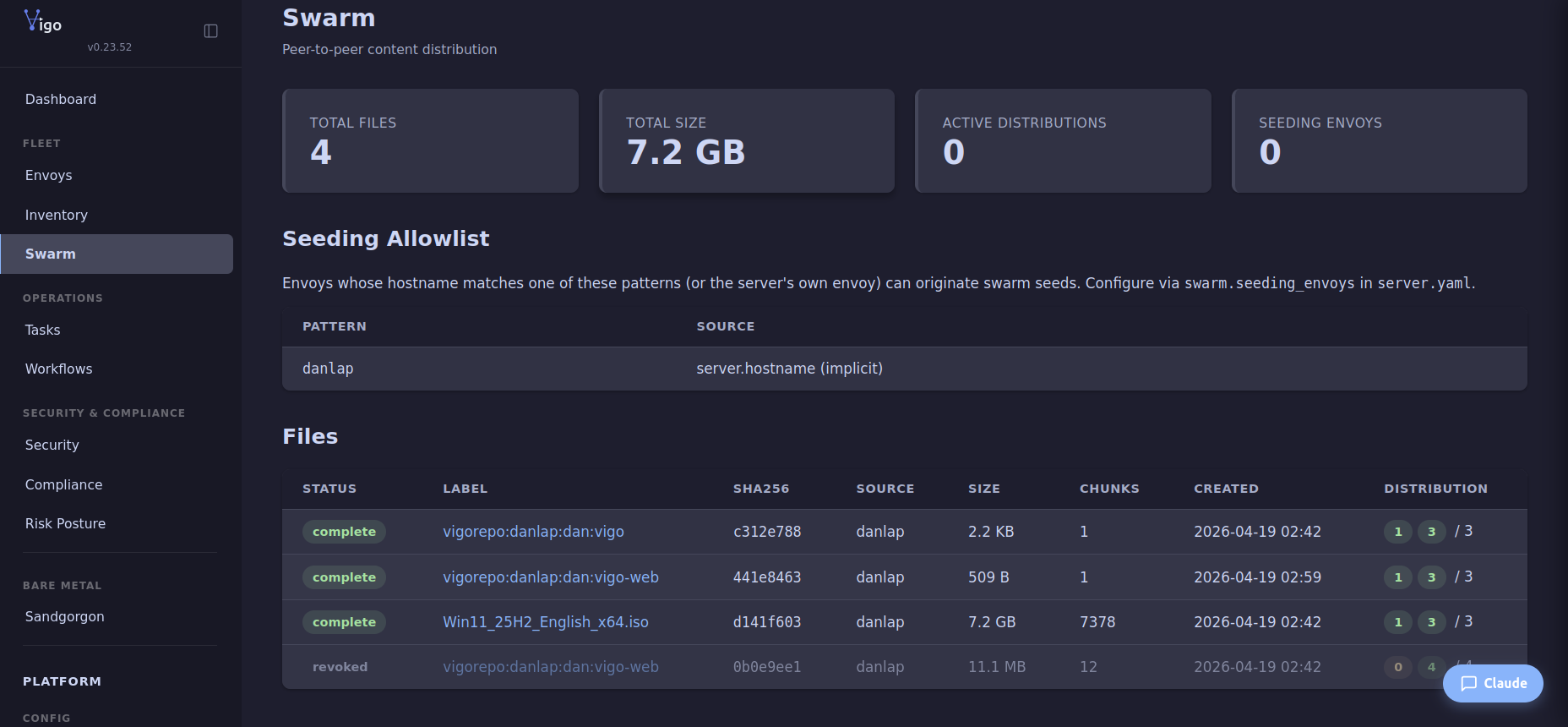Click the SHA256 value 0b0e9ee1
1568x727 pixels.
point(767,667)
